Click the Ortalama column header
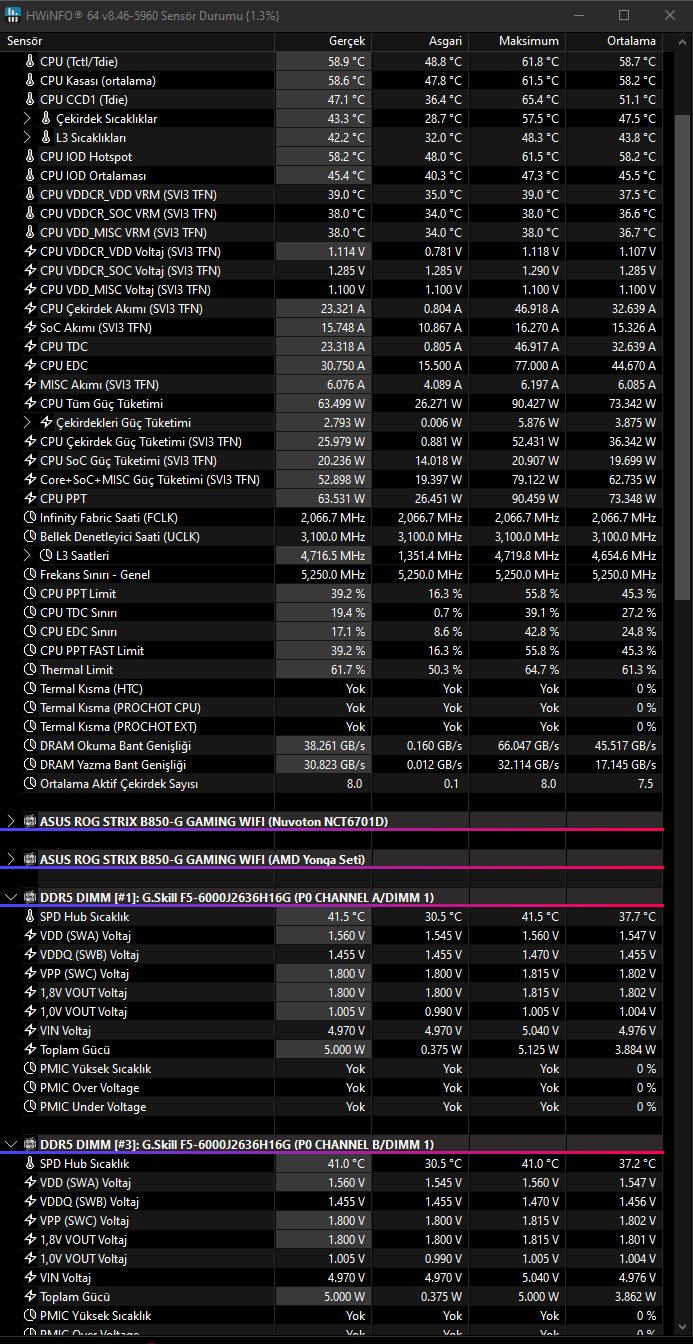 click(x=614, y=41)
